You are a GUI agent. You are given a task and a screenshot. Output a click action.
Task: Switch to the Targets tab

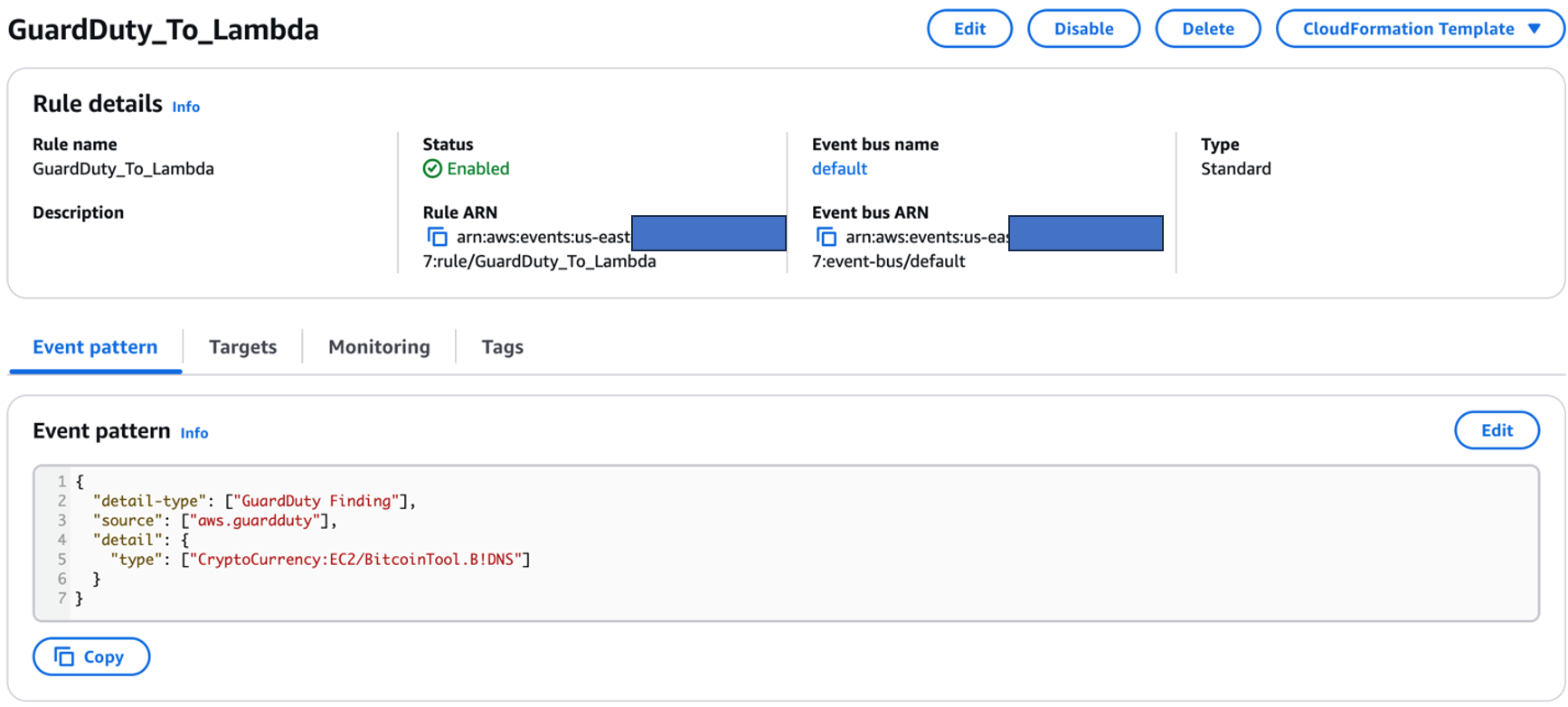[242, 347]
